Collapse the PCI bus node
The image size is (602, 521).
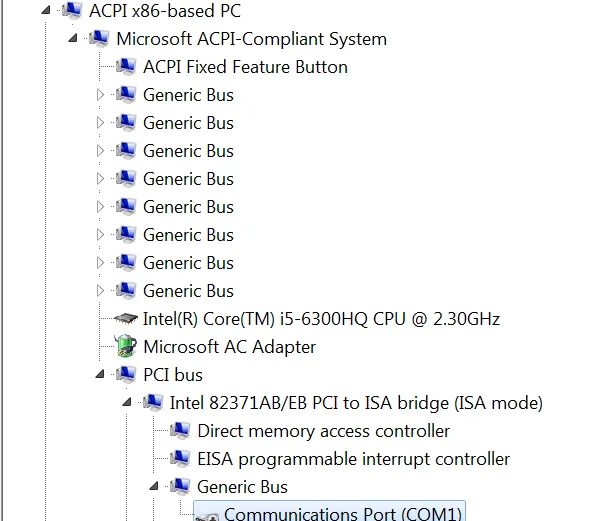(x=100, y=374)
